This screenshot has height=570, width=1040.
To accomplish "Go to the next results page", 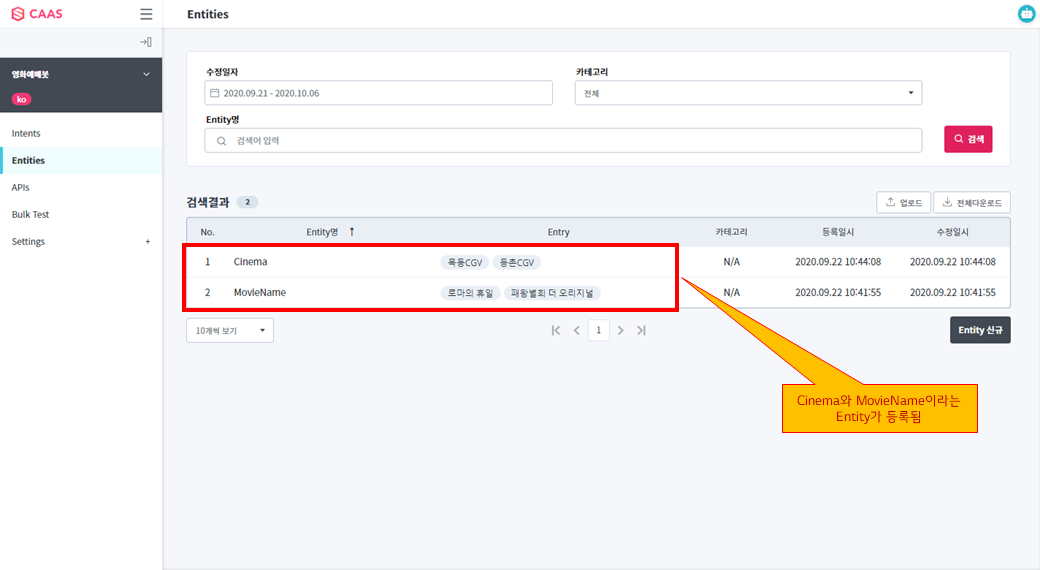I will coord(621,330).
